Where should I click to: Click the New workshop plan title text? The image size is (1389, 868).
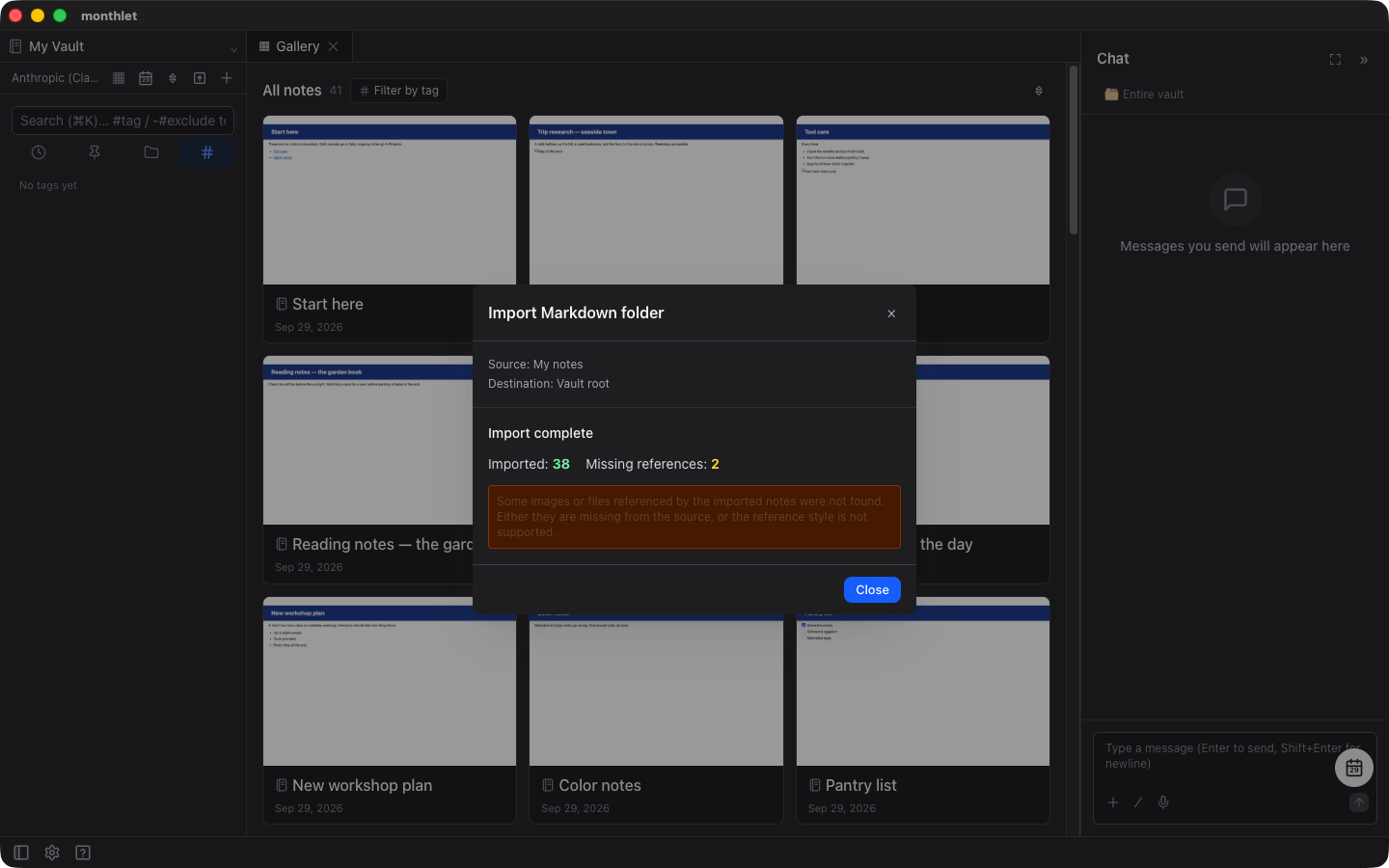(362, 786)
